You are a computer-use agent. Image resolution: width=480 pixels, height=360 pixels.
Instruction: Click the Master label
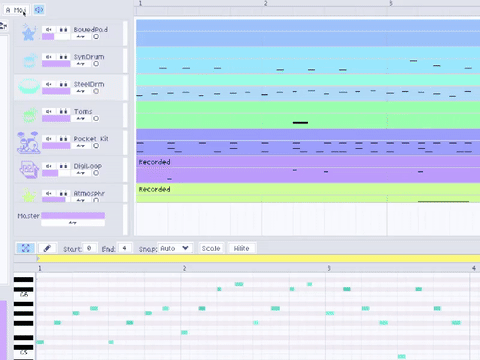point(28,216)
